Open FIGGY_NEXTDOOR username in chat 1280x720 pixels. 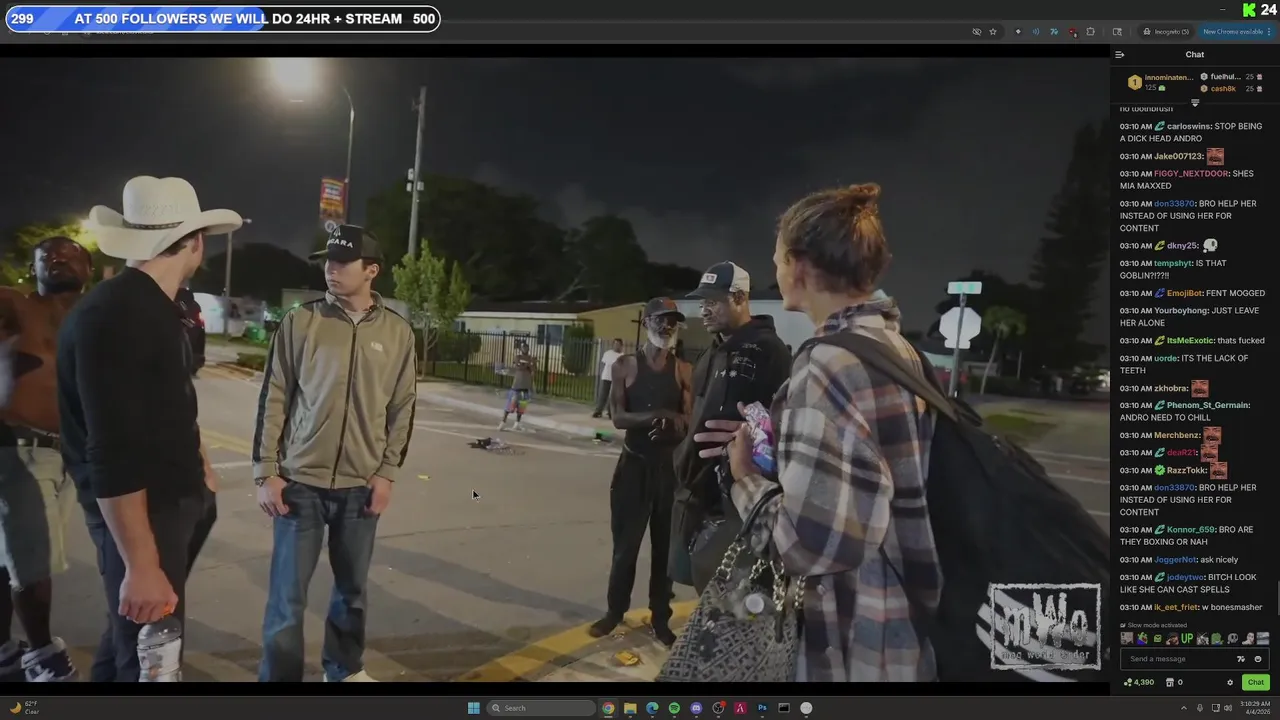point(1191,174)
